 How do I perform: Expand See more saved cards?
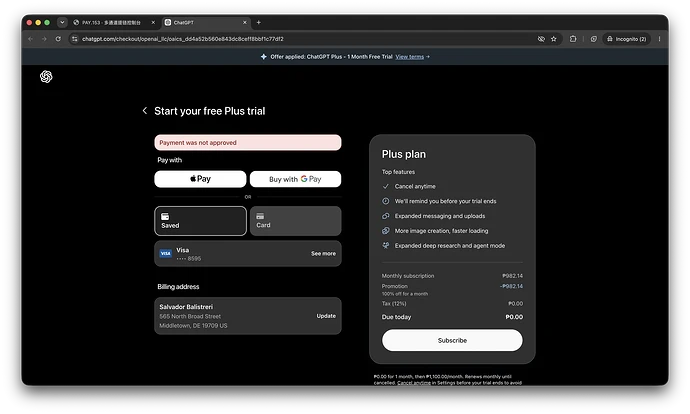pyautogui.click(x=323, y=254)
